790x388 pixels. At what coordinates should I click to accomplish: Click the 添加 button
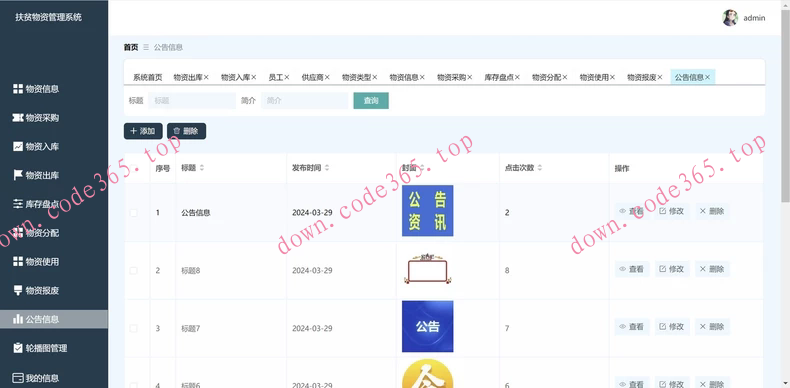(143, 131)
